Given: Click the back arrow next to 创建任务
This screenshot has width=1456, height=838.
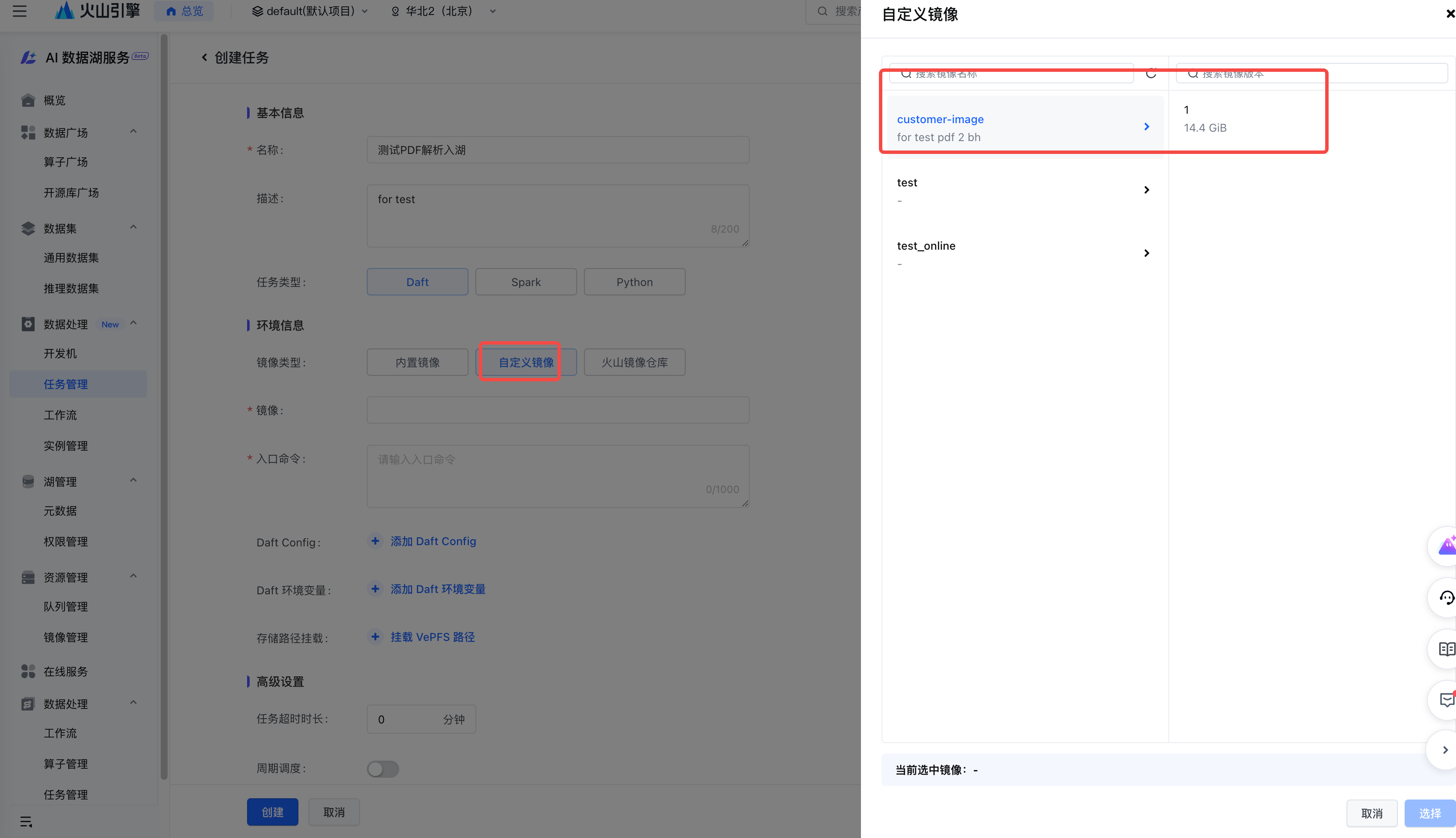Looking at the screenshot, I should pos(204,58).
